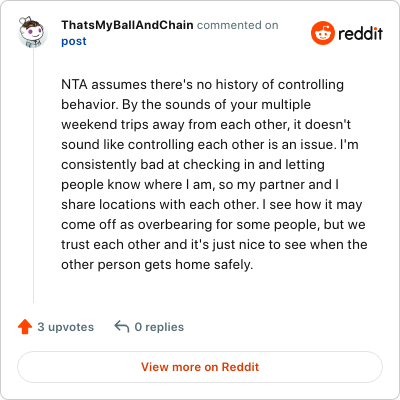400x400 pixels.
Task: Click the line starting "share locations with each other"
Action: pyautogui.click(x=212, y=205)
